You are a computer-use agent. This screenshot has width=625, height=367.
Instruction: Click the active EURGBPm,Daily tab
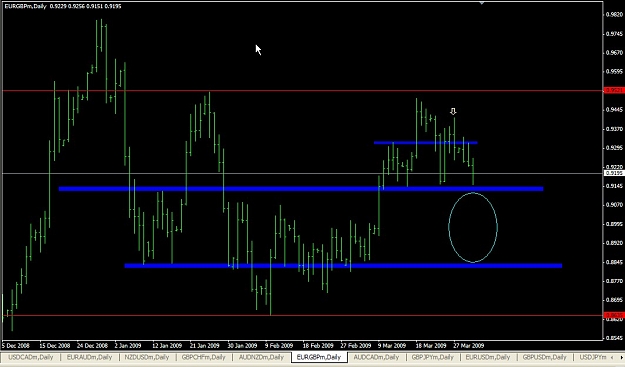point(319,357)
